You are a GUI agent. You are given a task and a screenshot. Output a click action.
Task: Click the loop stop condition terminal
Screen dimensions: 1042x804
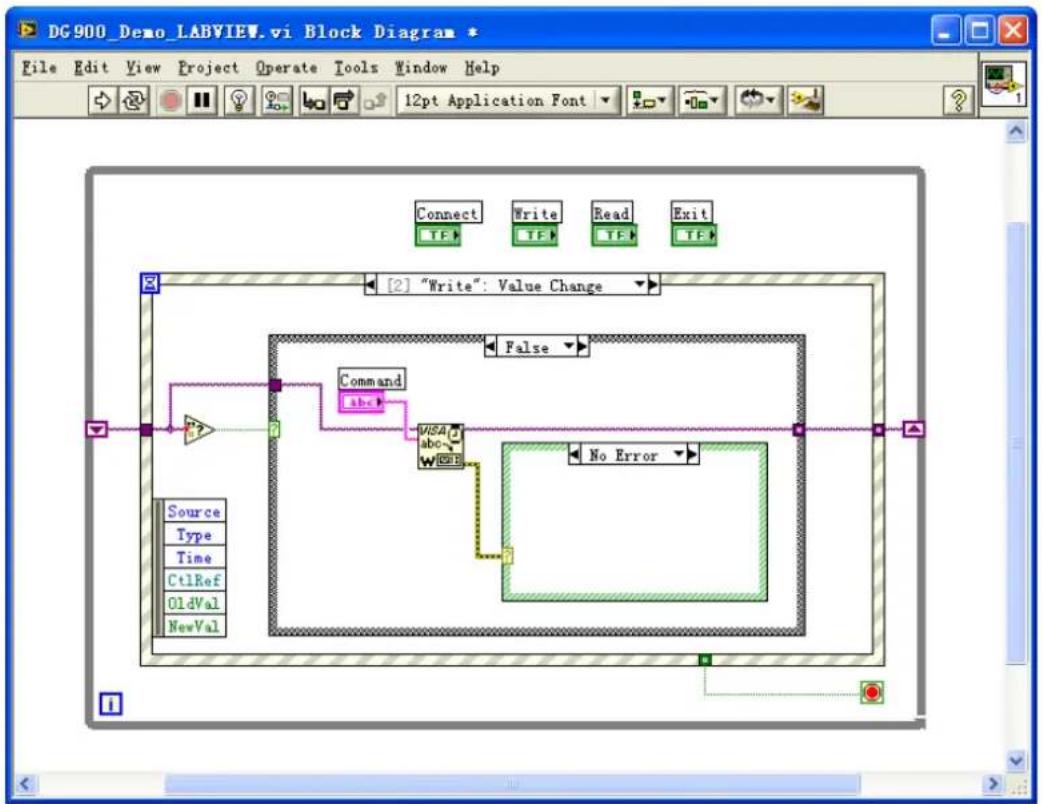coord(872,693)
